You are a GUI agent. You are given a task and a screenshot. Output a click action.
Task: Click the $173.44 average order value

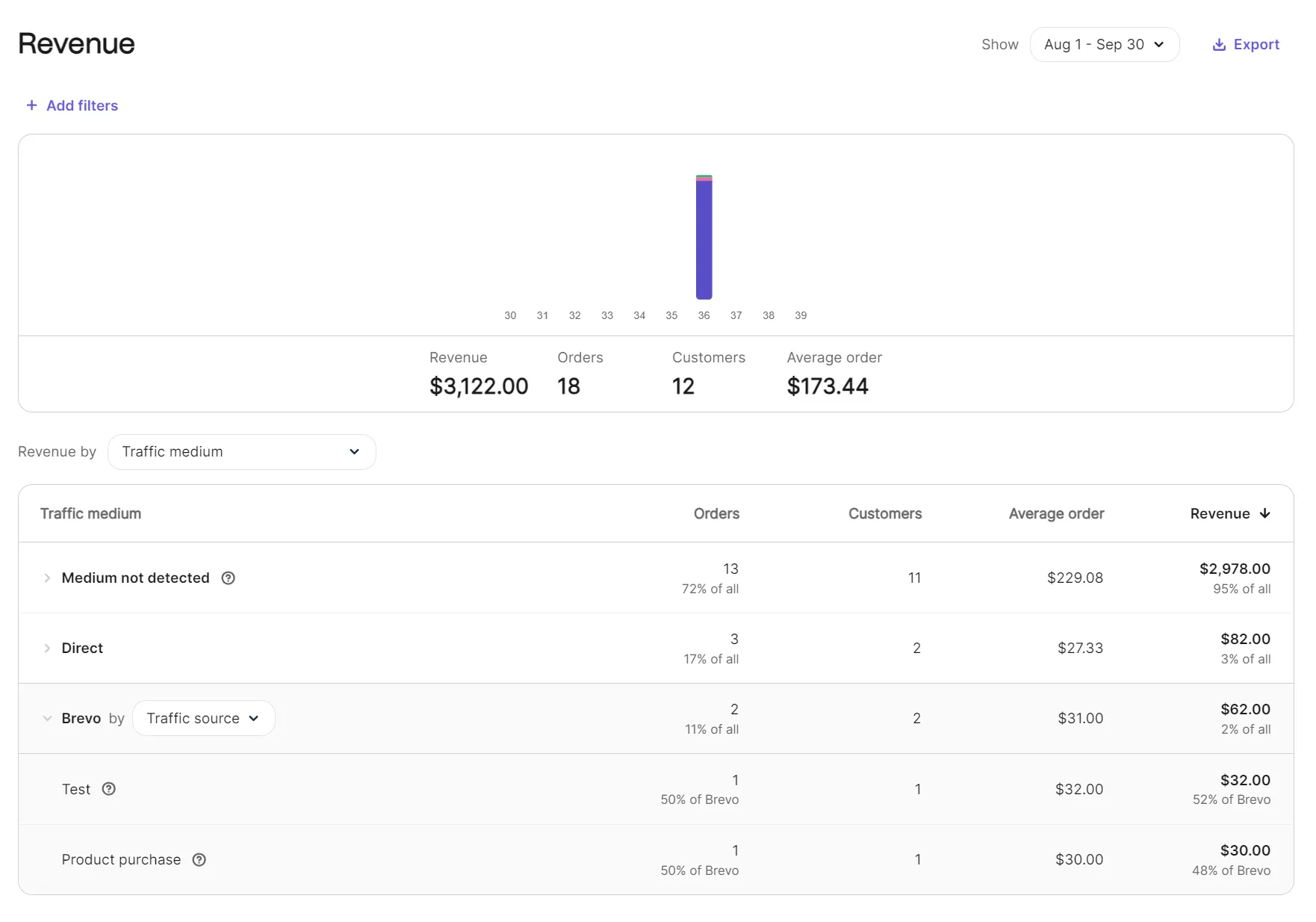pyautogui.click(x=828, y=386)
